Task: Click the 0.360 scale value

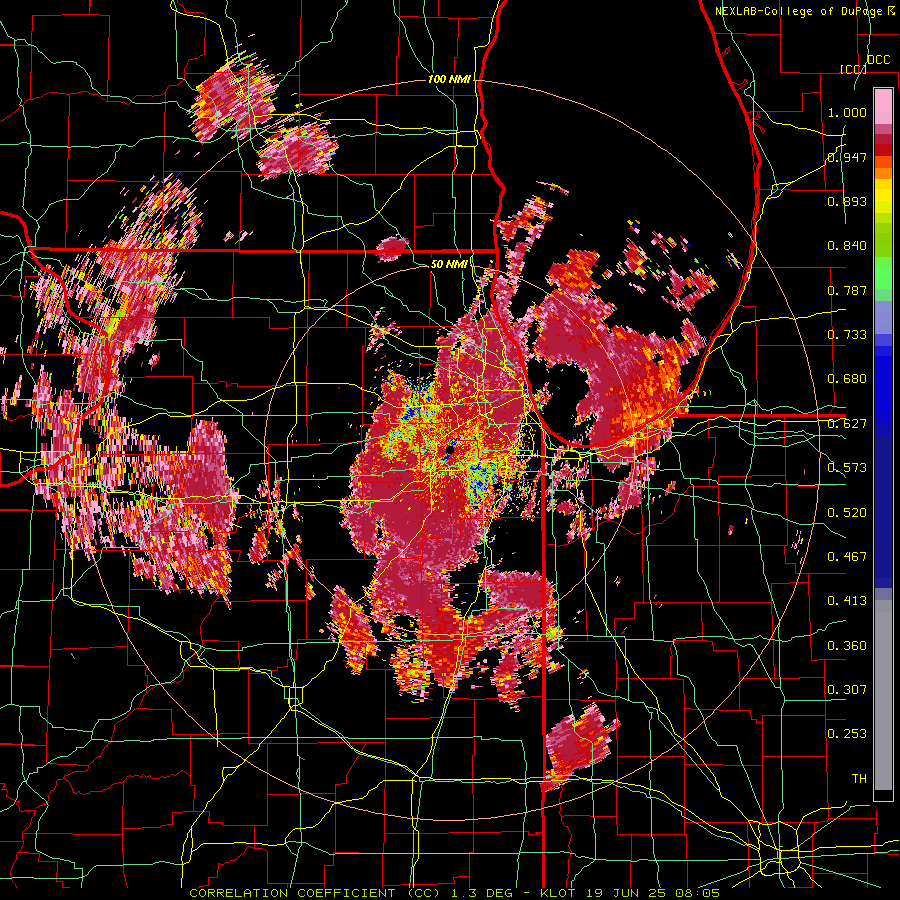Action: tap(847, 646)
